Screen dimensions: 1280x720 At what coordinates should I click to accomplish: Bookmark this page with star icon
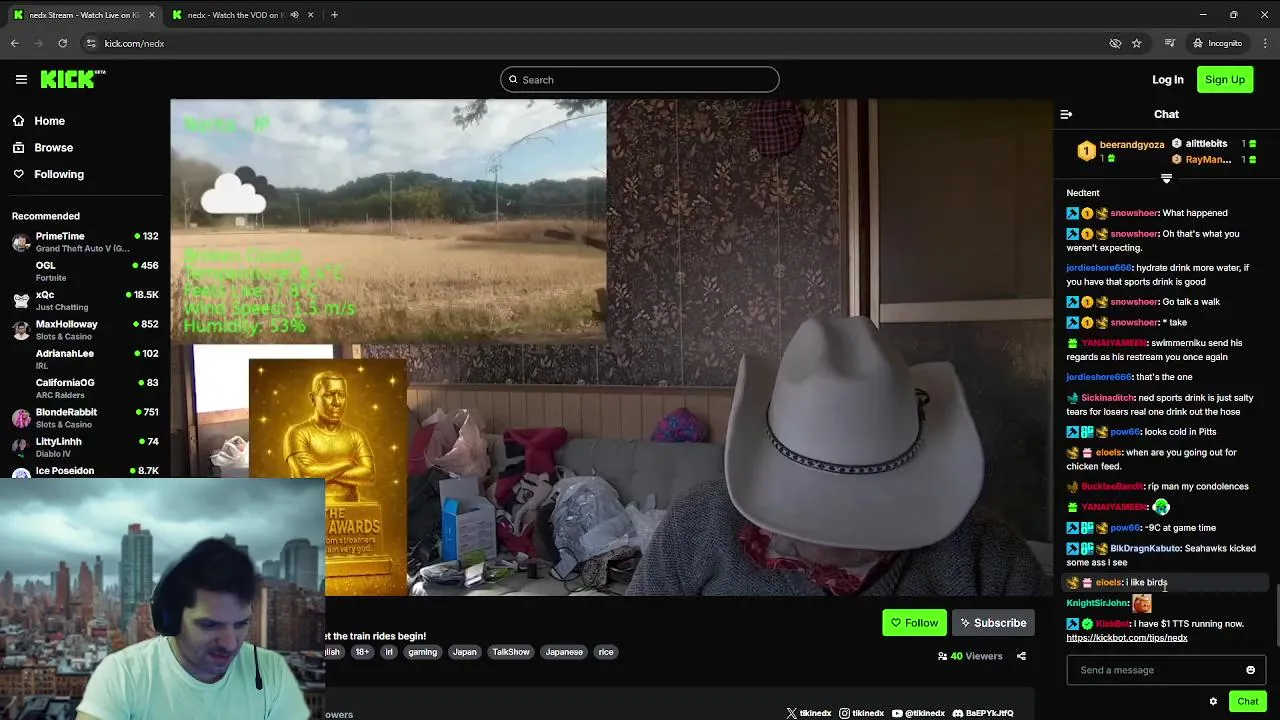coord(1137,43)
